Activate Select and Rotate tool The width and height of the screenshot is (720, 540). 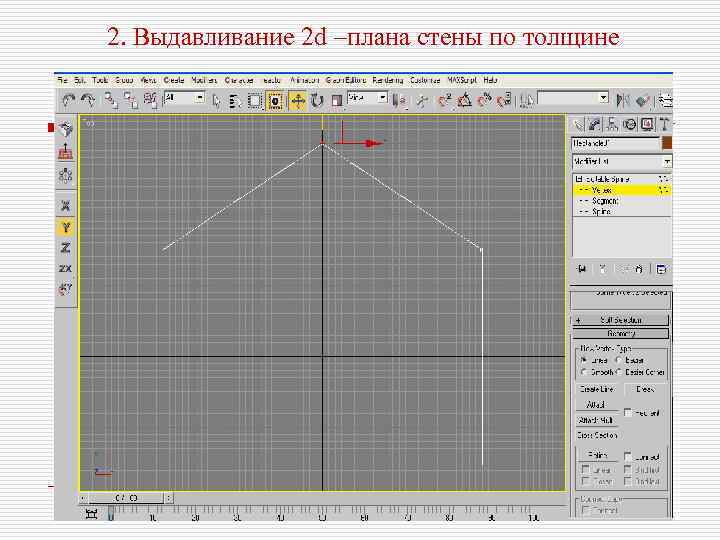tap(317, 101)
